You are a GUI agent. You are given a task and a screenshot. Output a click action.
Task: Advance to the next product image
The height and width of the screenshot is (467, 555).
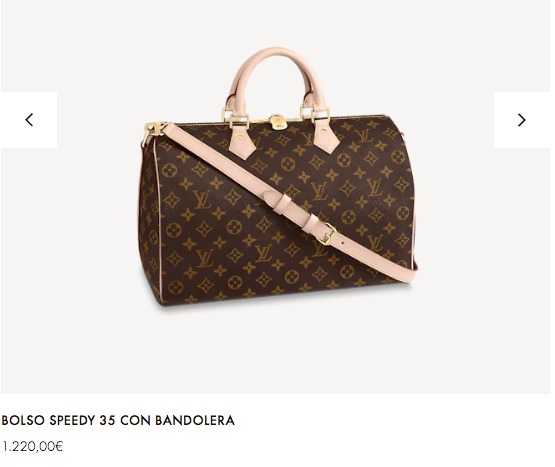point(521,120)
